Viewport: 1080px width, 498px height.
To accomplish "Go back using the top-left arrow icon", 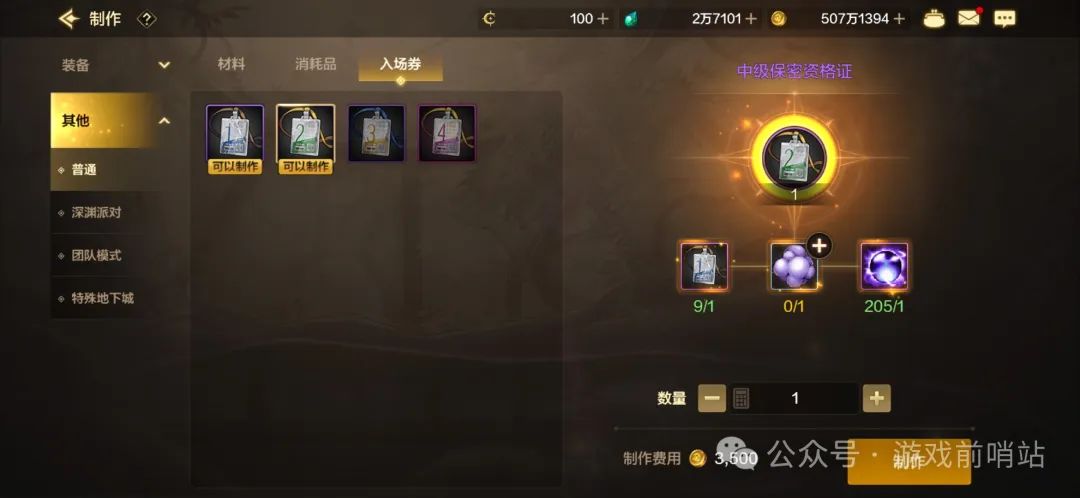I will [69, 19].
